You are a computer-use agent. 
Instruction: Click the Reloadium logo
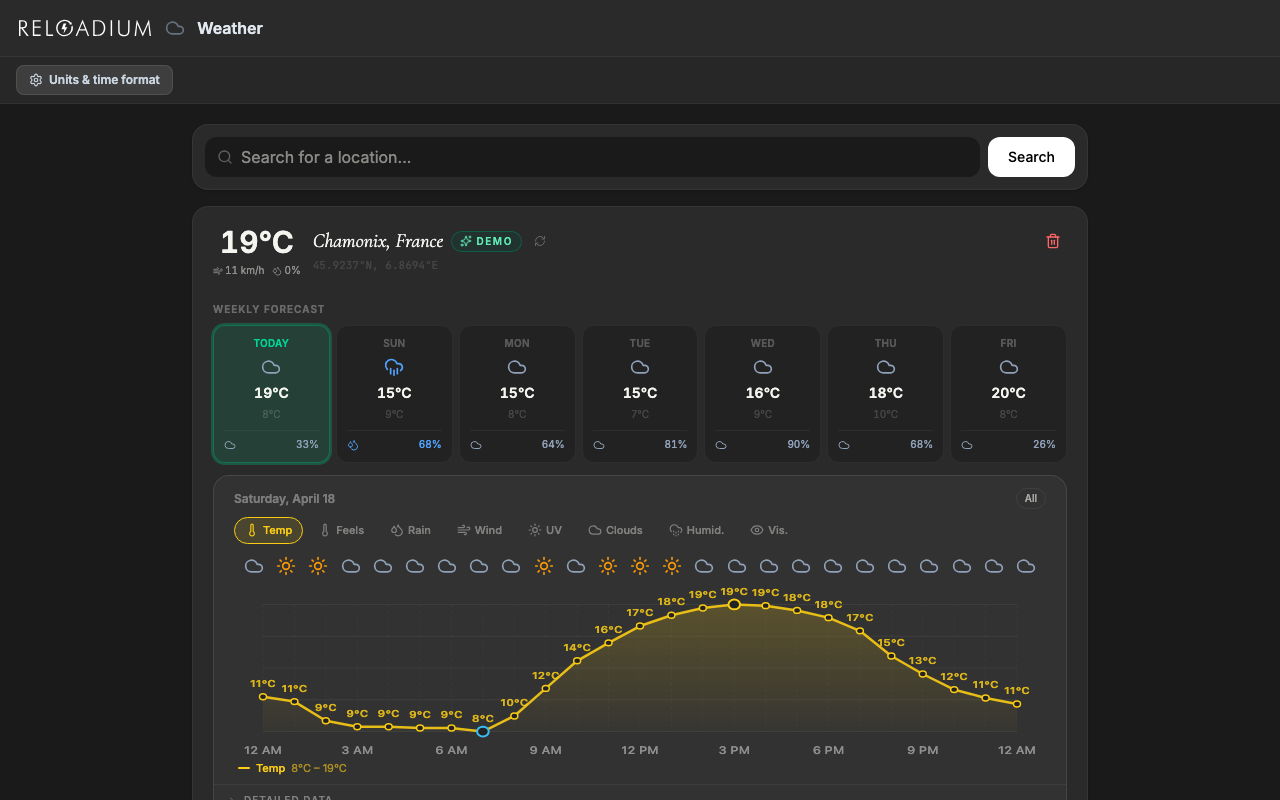click(x=85, y=28)
